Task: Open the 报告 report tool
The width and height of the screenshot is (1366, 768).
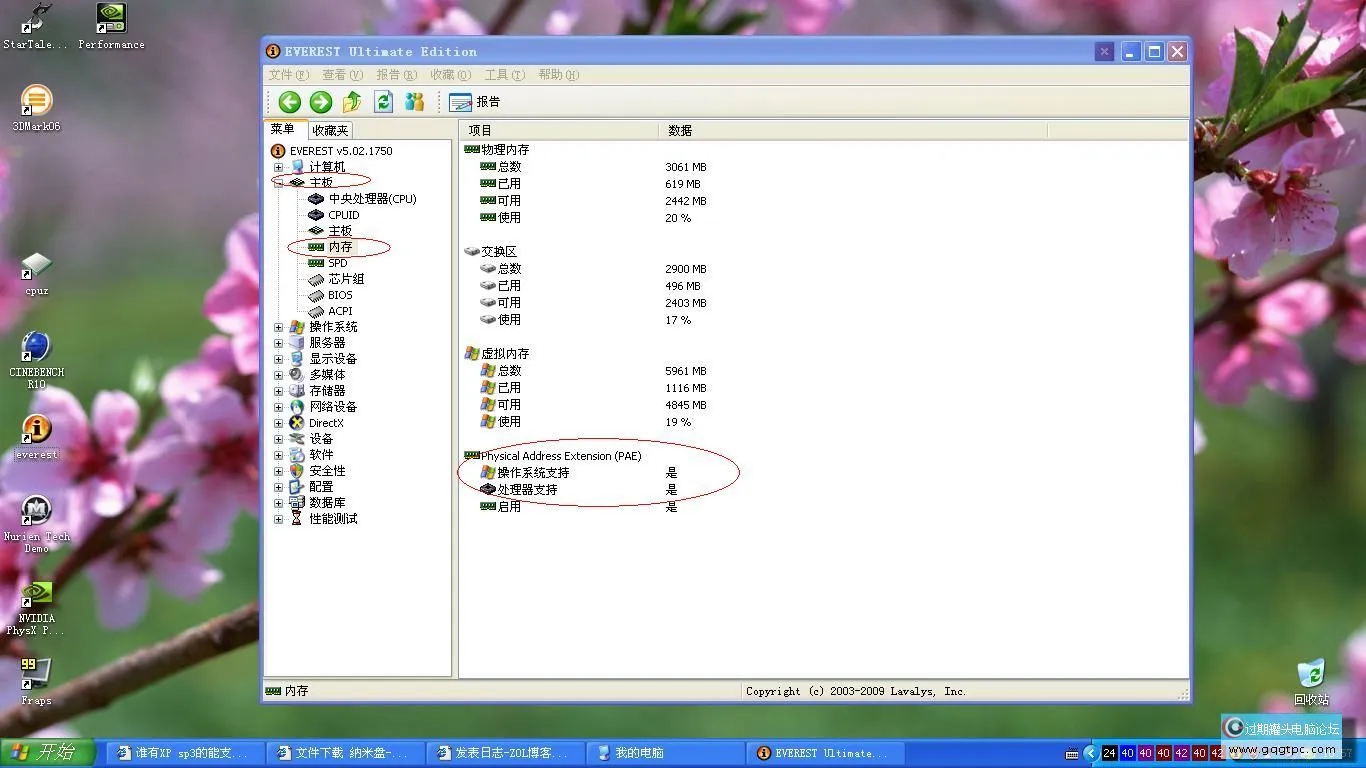Action: [x=472, y=101]
